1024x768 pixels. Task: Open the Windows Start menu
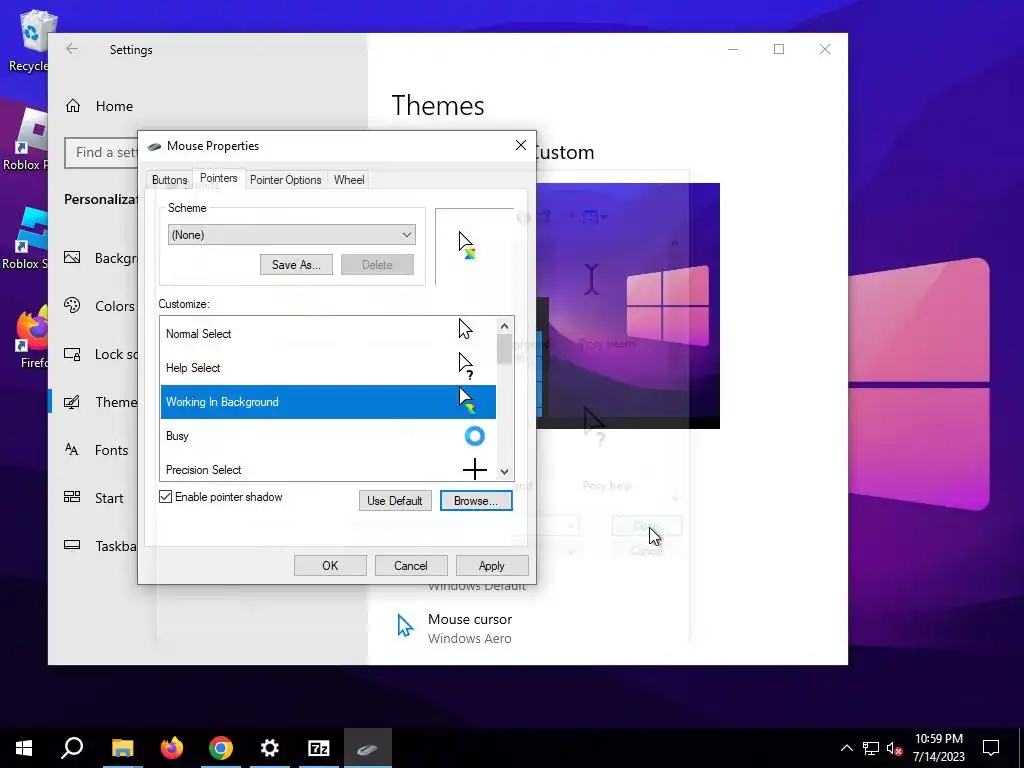click(x=24, y=748)
